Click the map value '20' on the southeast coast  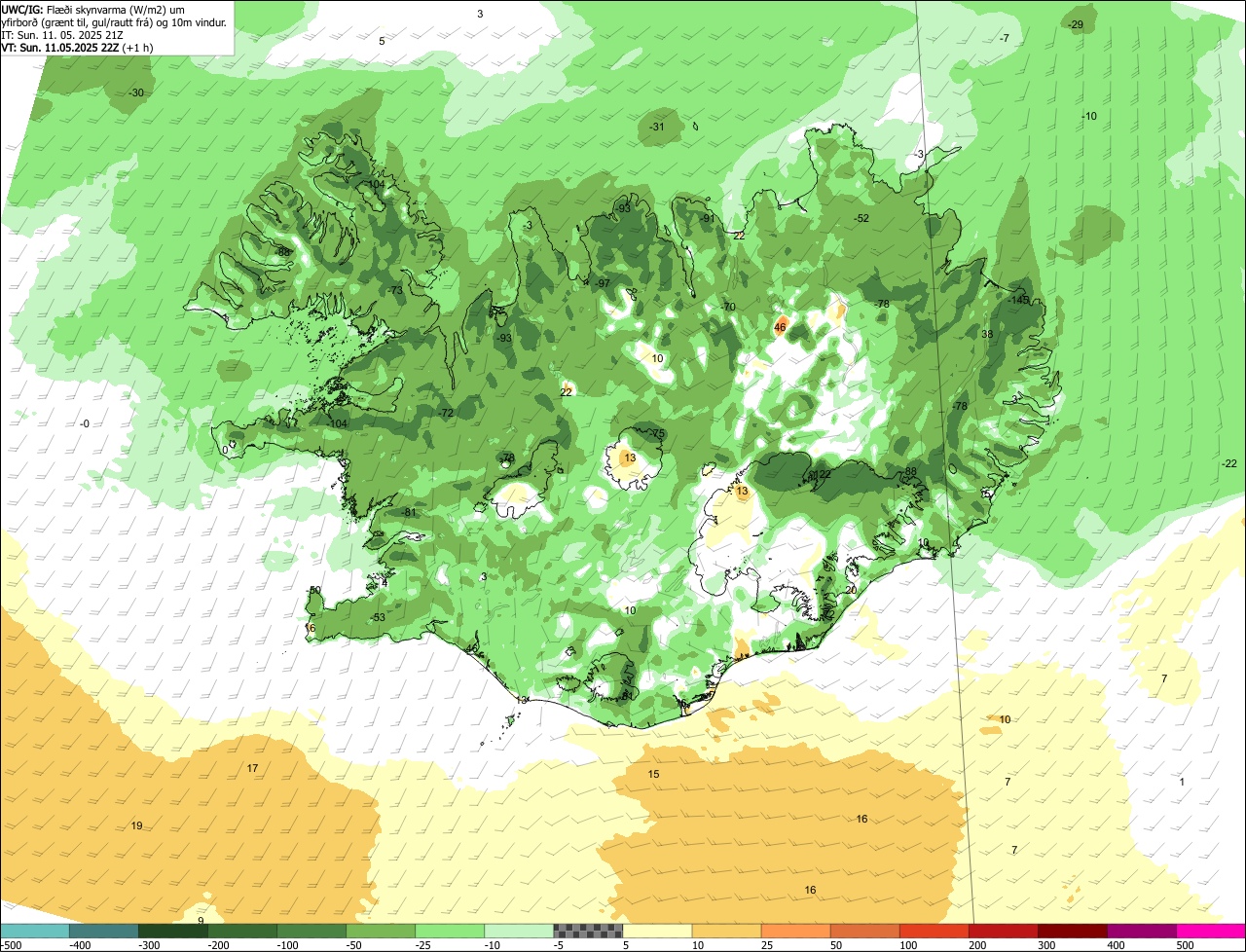(852, 589)
